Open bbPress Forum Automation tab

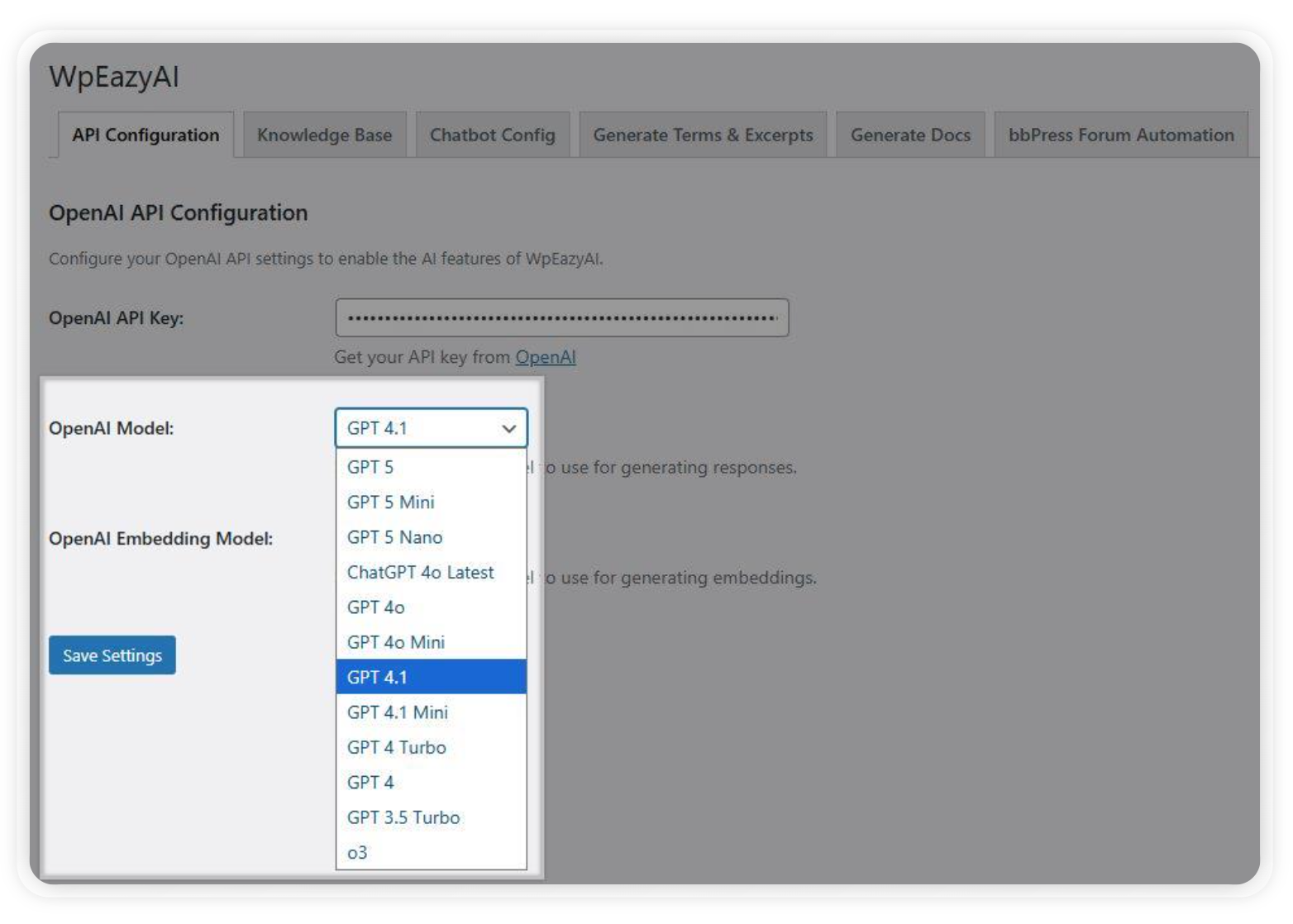1120,135
